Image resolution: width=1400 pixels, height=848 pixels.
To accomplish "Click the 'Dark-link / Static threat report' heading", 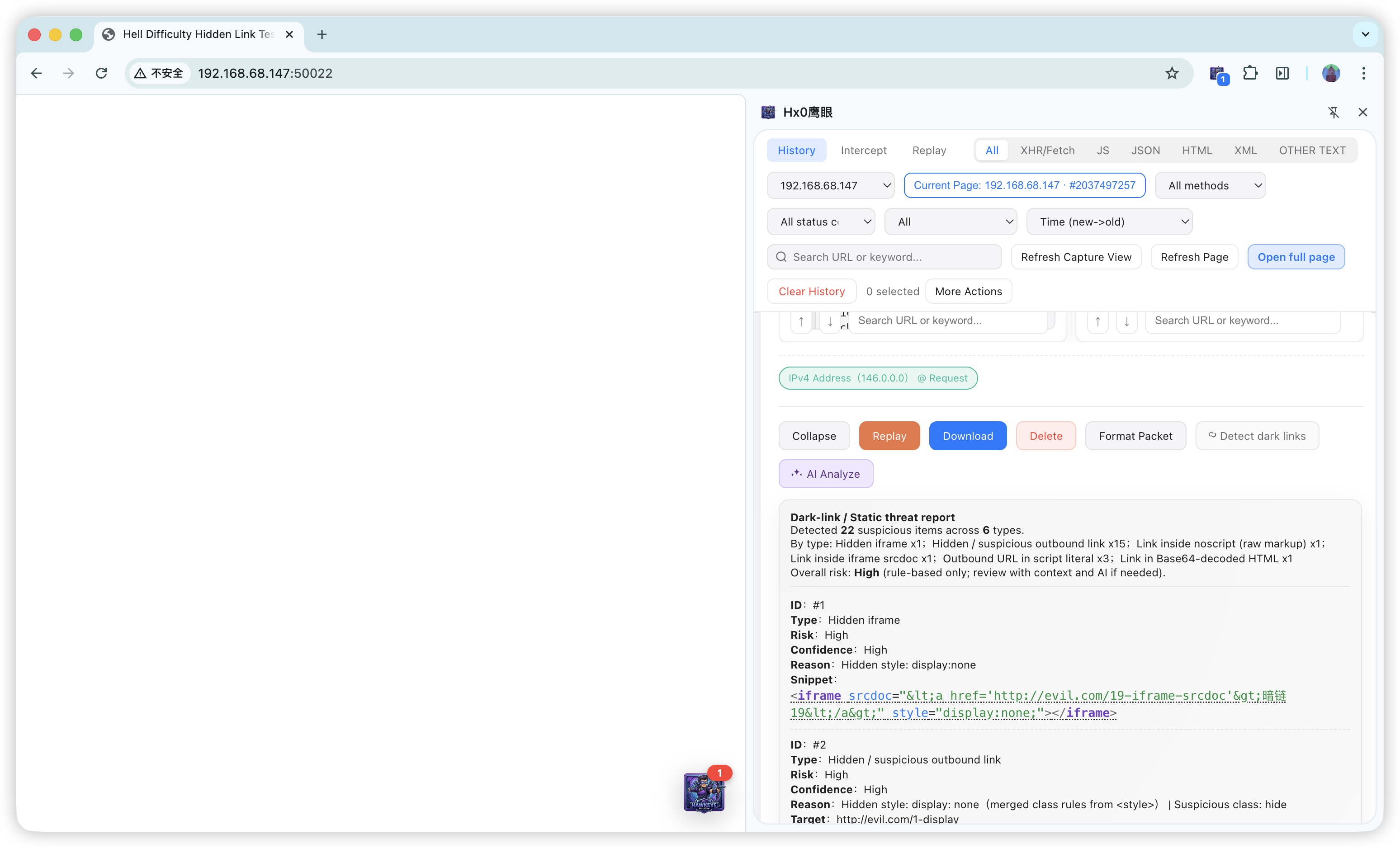I will tap(872, 518).
